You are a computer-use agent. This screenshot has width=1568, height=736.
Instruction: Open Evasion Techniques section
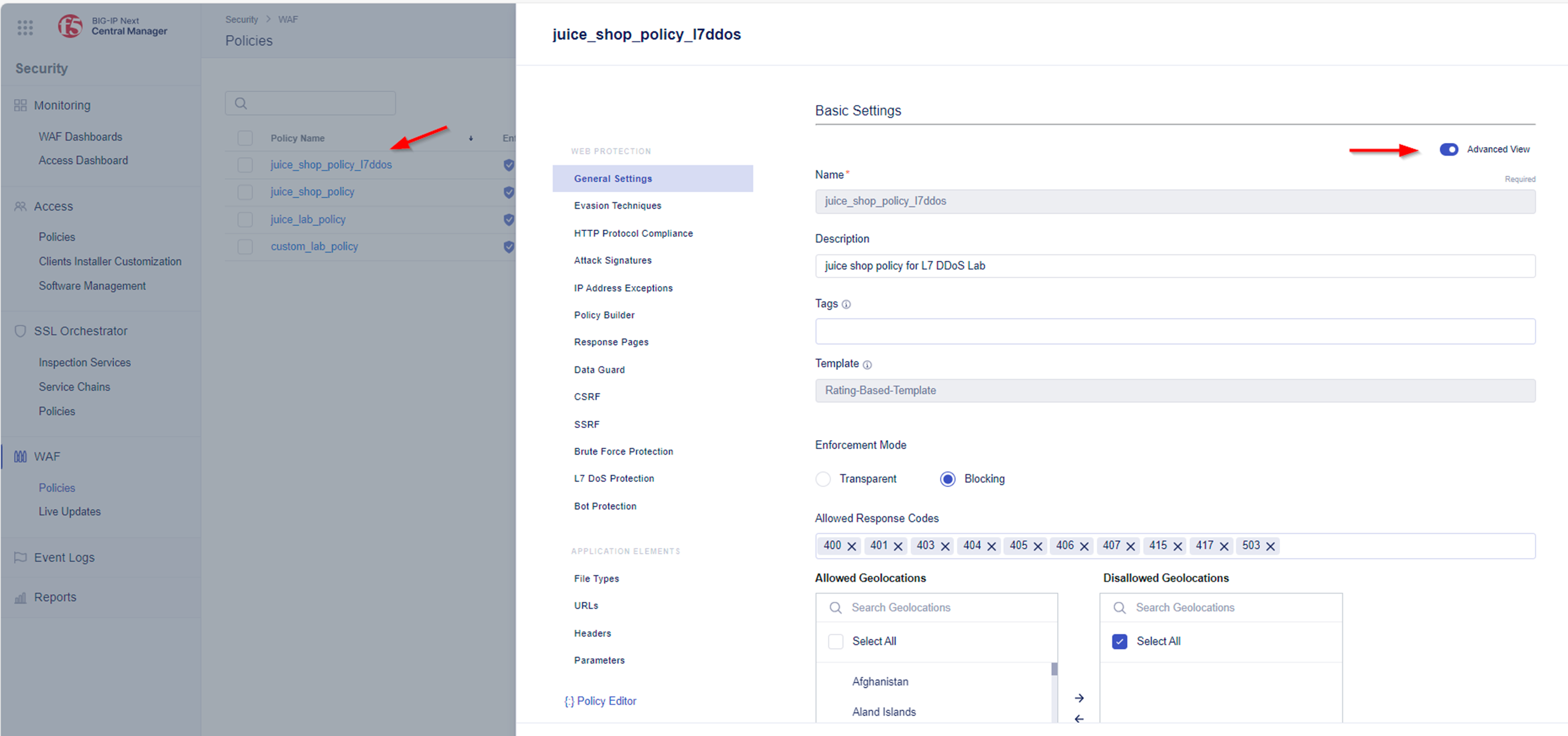pyautogui.click(x=617, y=206)
